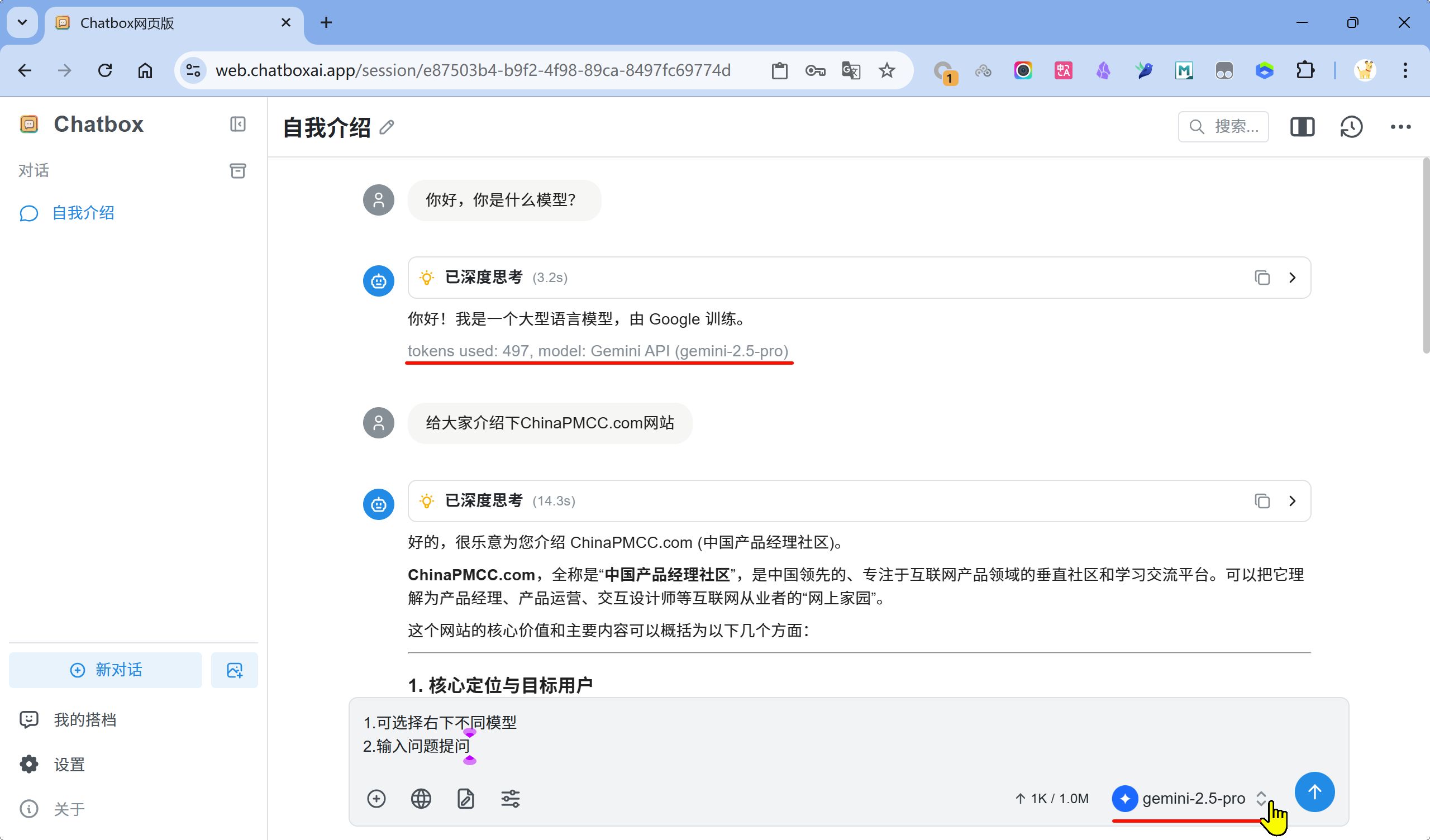
Task: Open the conversation history clock icon
Action: 1351,127
